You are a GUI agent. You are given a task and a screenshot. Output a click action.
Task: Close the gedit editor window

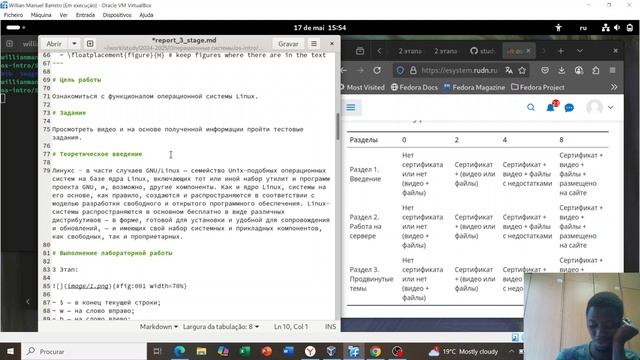pyautogui.click(x=332, y=43)
